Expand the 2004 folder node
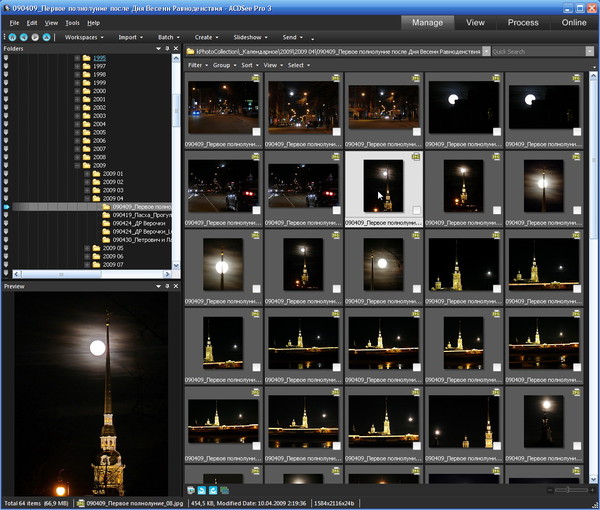600x510 pixels. [x=77, y=124]
